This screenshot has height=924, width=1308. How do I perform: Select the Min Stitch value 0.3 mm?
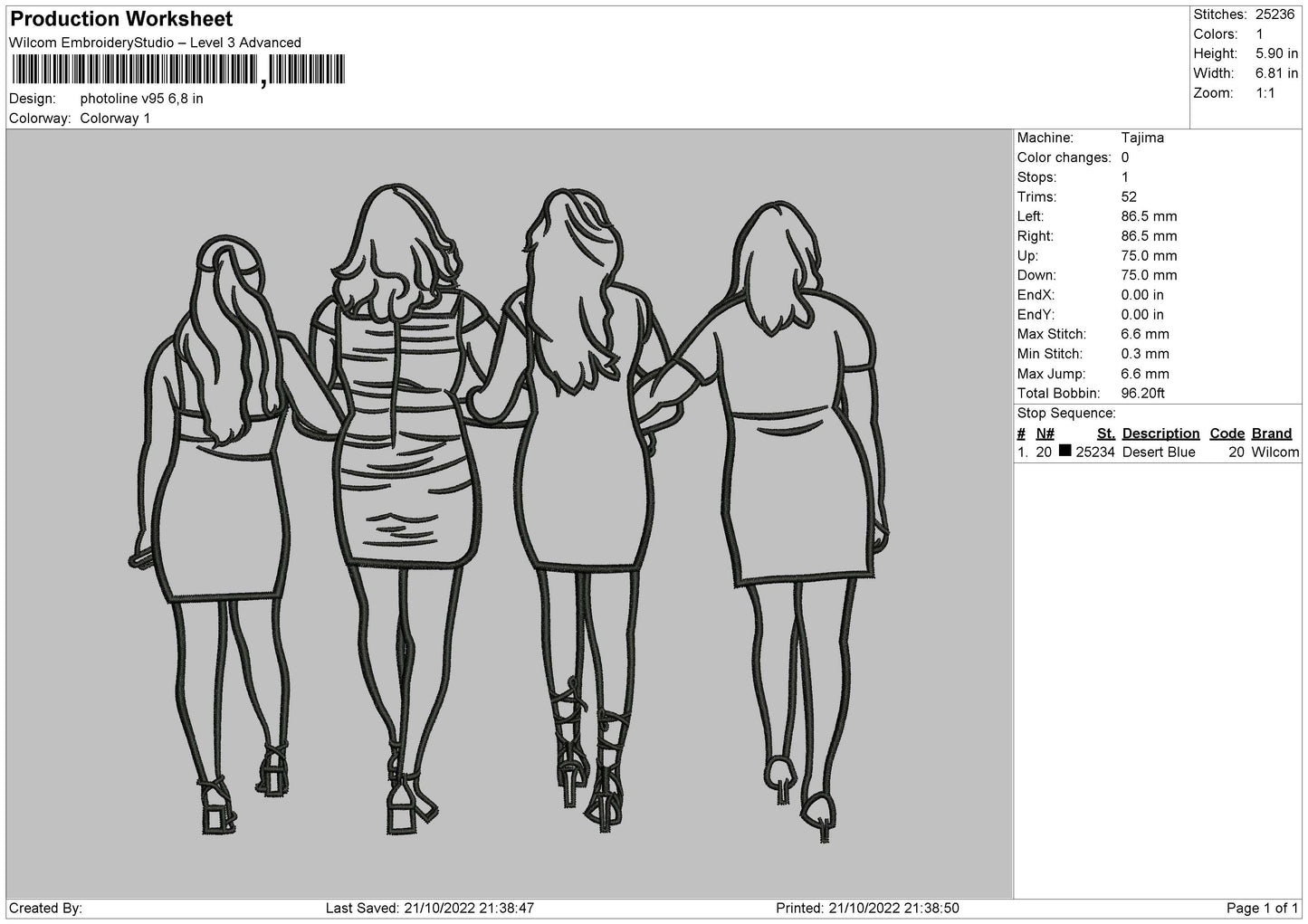coord(1145,354)
